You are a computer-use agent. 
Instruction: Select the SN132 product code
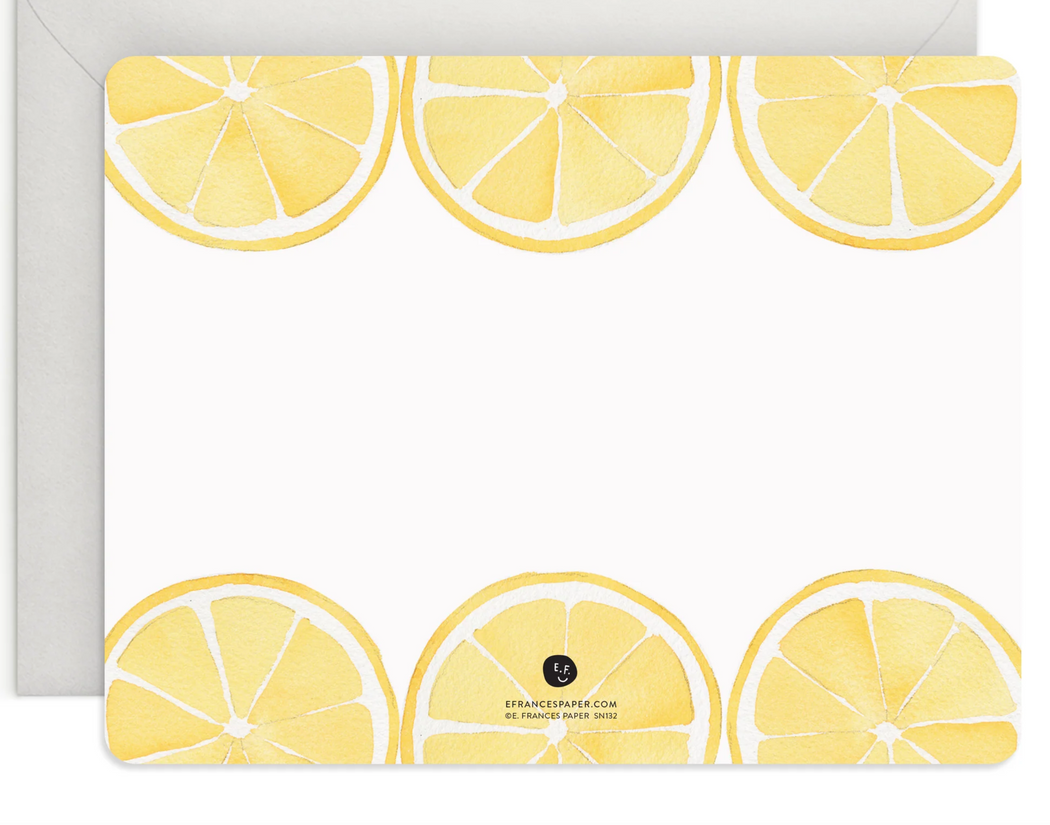coord(605,716)
